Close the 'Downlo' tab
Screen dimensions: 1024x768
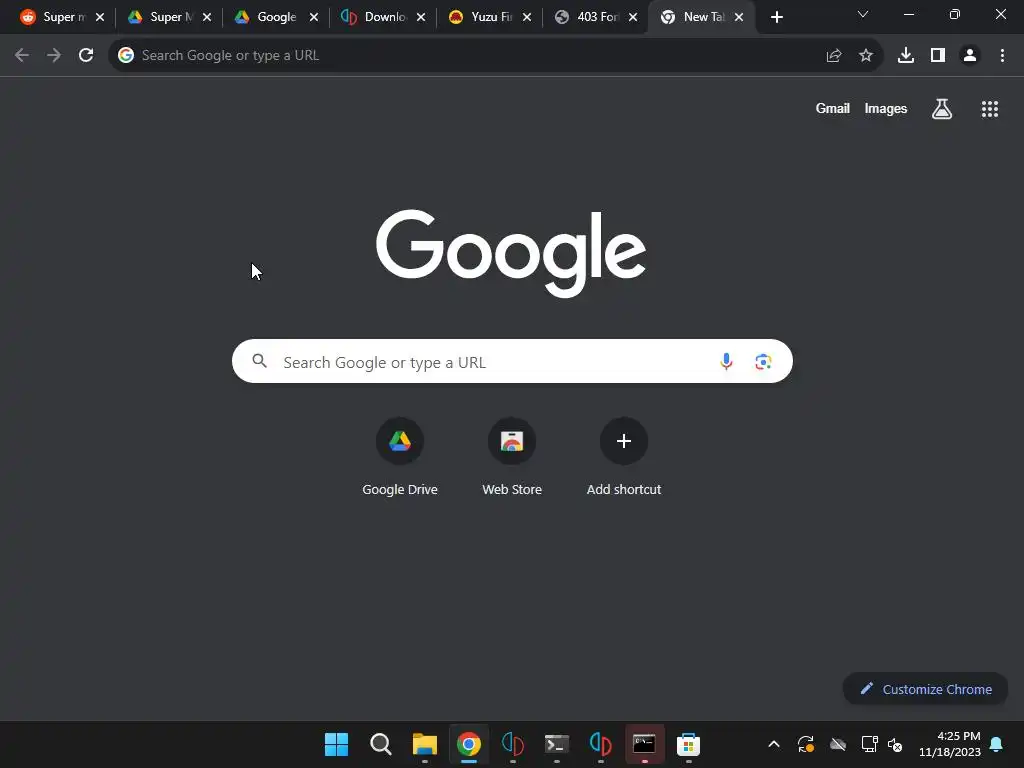pos(421,17)
